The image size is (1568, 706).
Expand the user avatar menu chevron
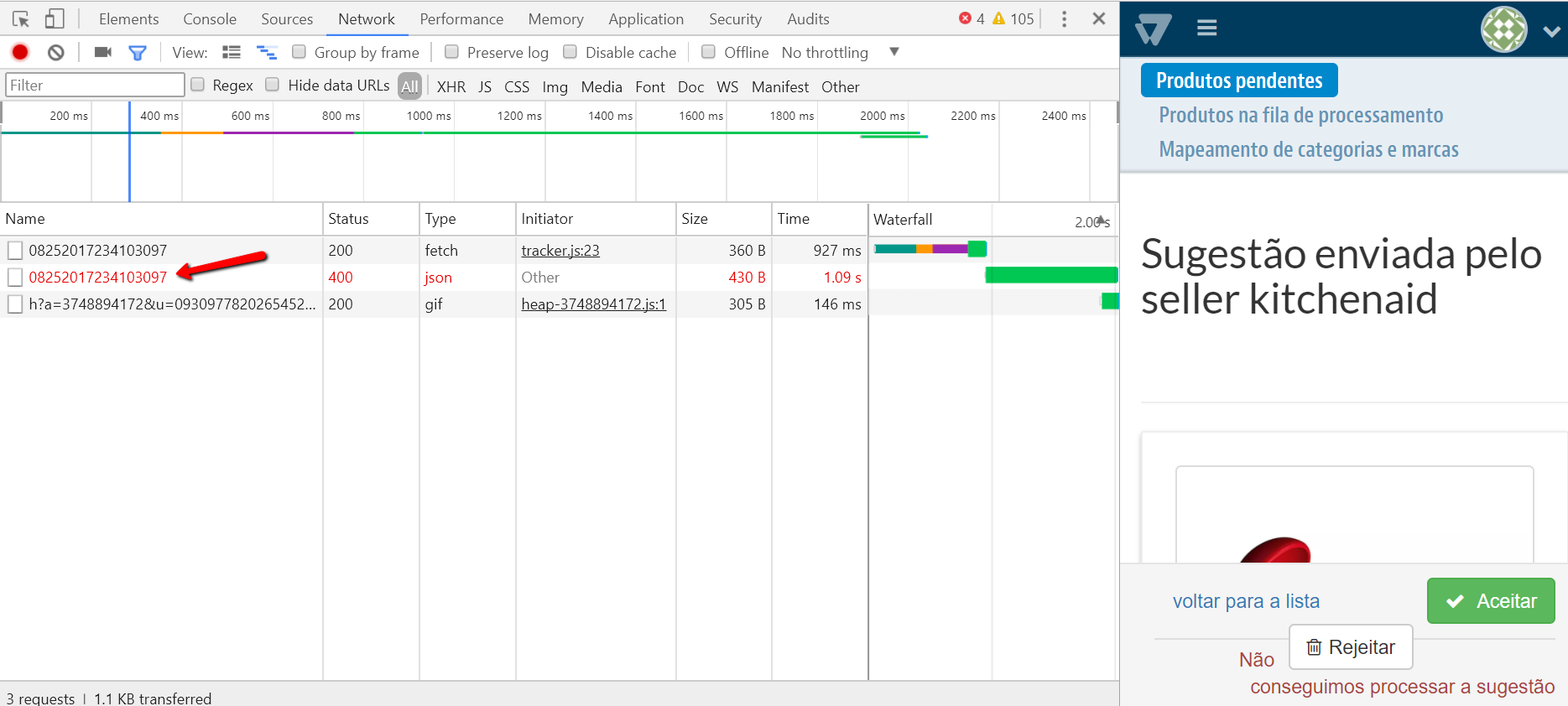coord(1551,31)
